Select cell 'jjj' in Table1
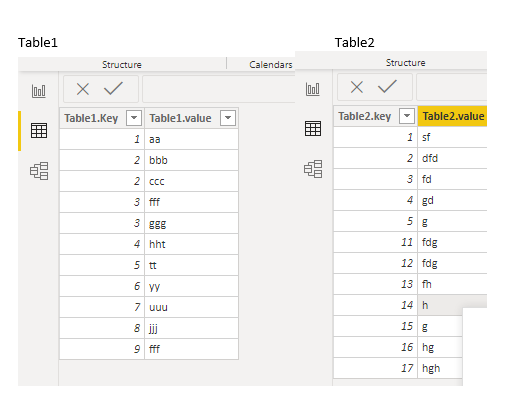The height and width of the screenshot is (397, 508). click(191, 328)
